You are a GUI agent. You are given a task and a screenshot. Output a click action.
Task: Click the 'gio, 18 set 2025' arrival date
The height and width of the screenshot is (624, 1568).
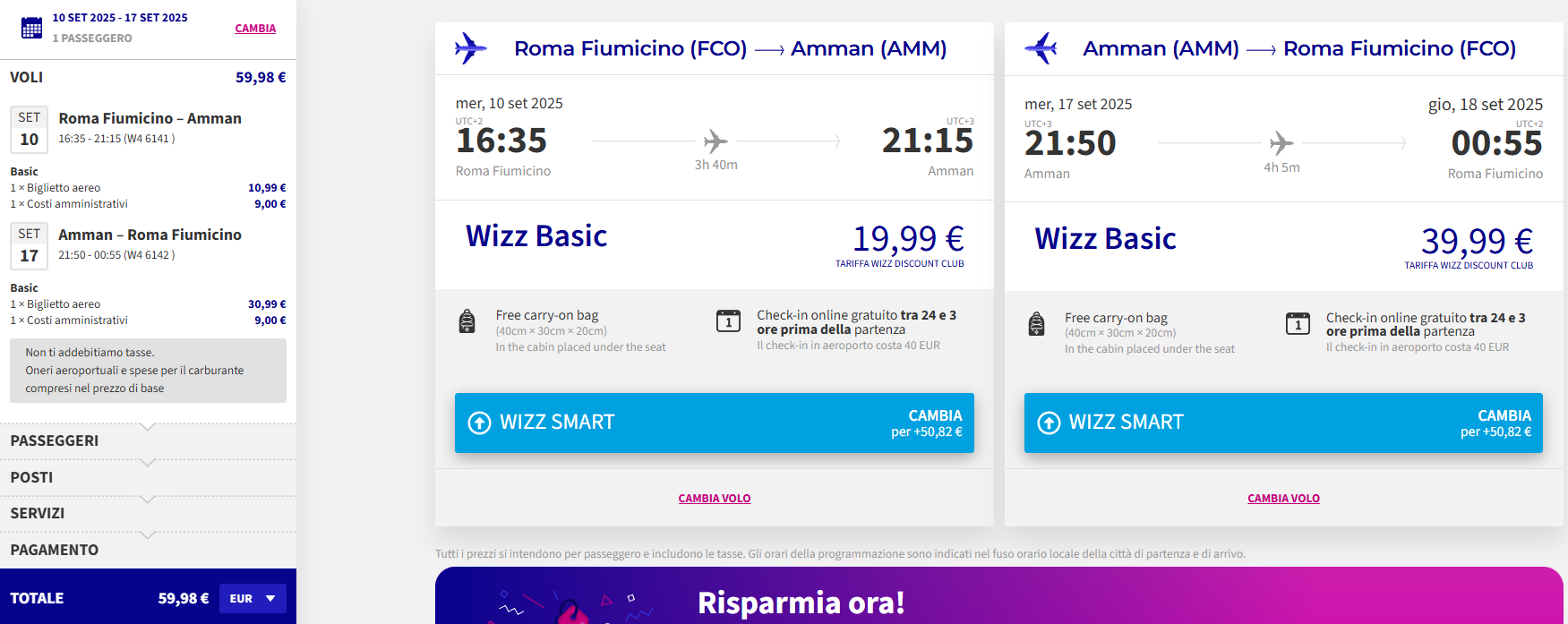click(x=1486, y=105)
